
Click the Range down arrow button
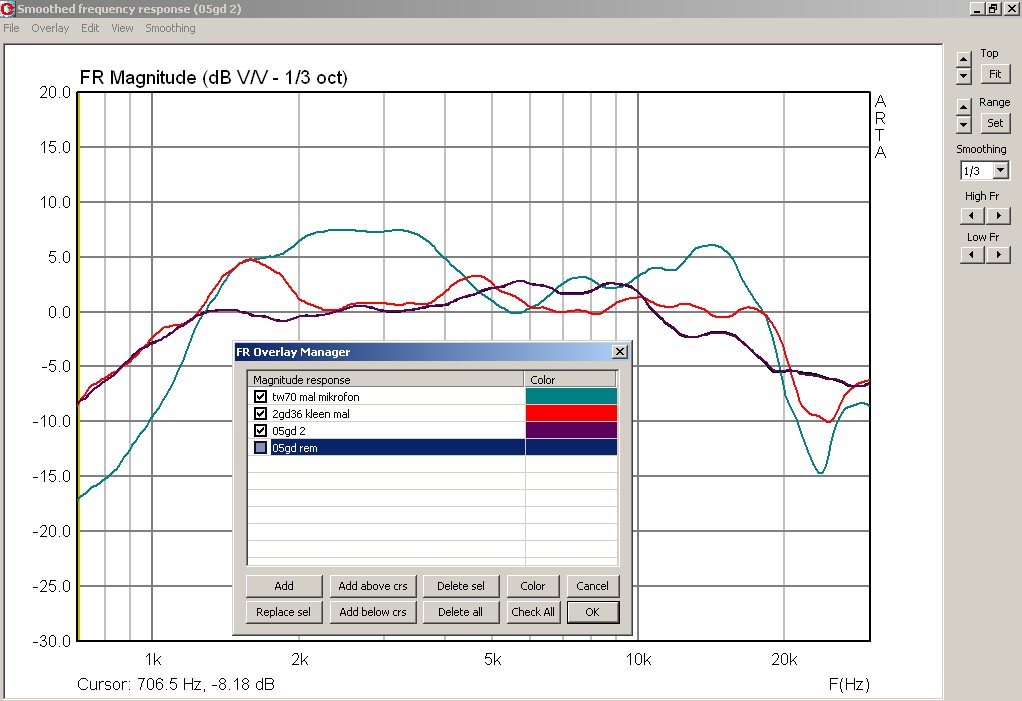pyautogui.click(x=964, y=124)
